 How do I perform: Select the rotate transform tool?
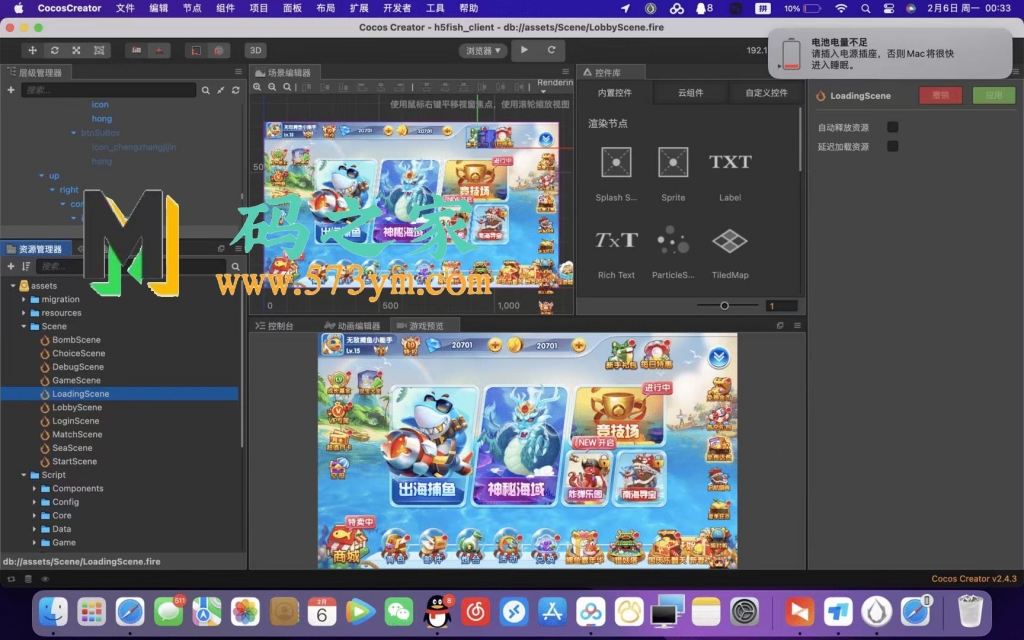pos(55,50)
